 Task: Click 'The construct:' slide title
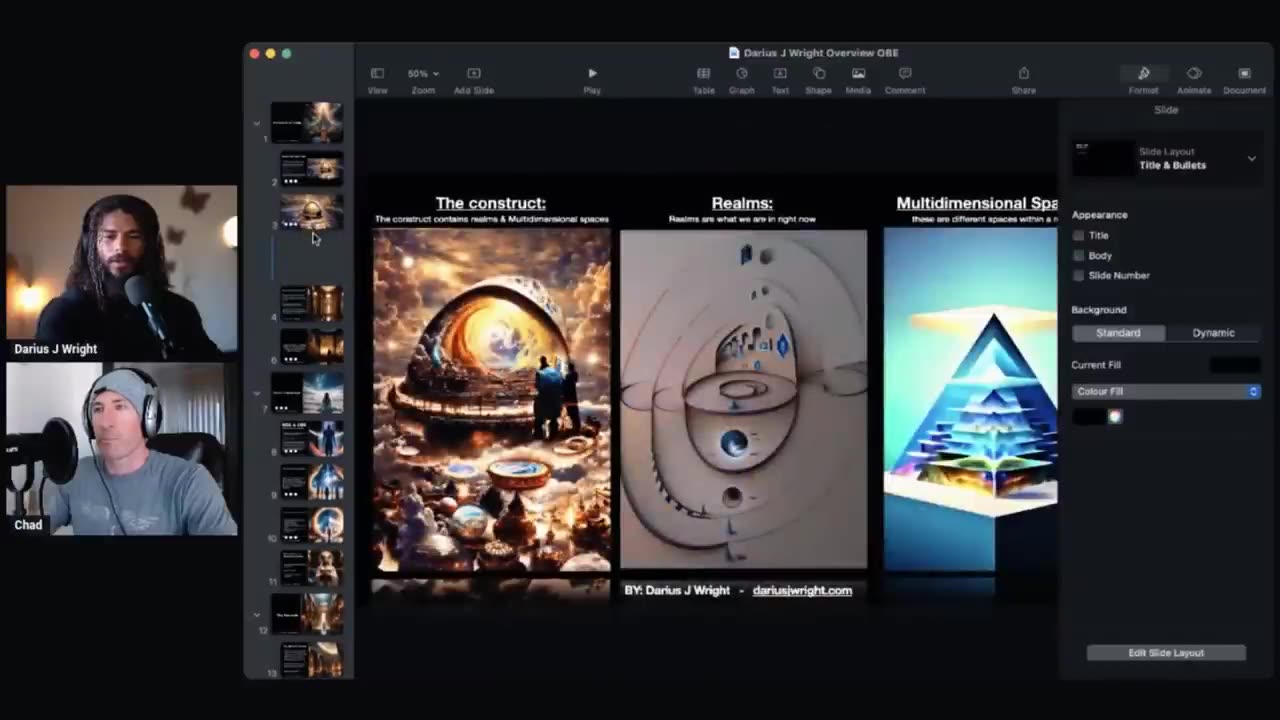point(491,204)
